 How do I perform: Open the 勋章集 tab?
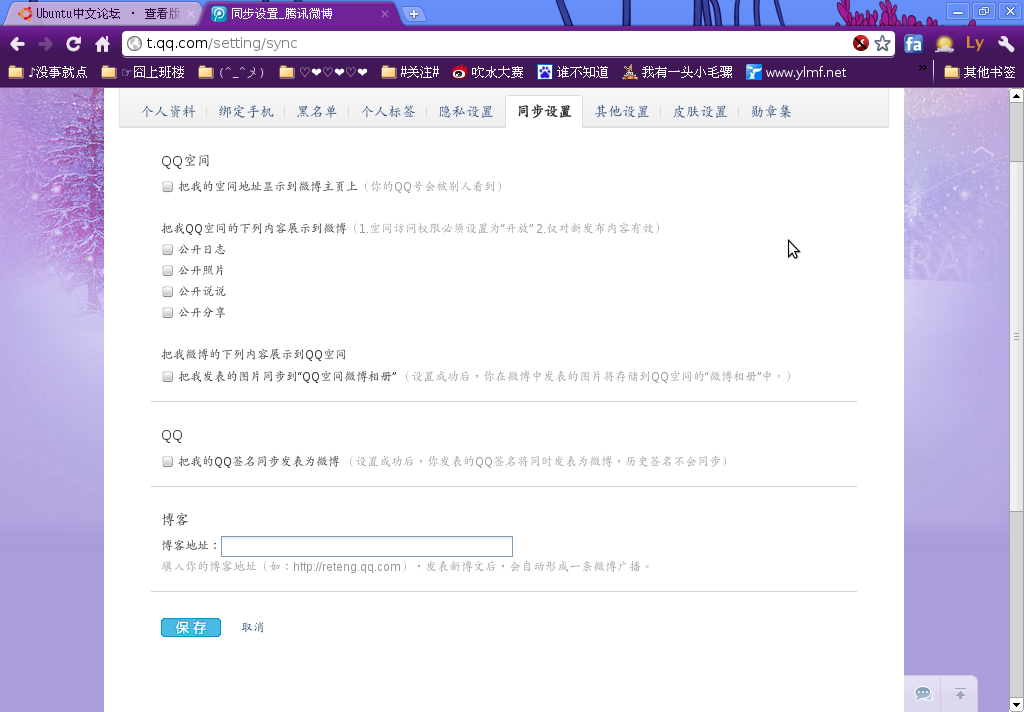(x=771, y=112)
